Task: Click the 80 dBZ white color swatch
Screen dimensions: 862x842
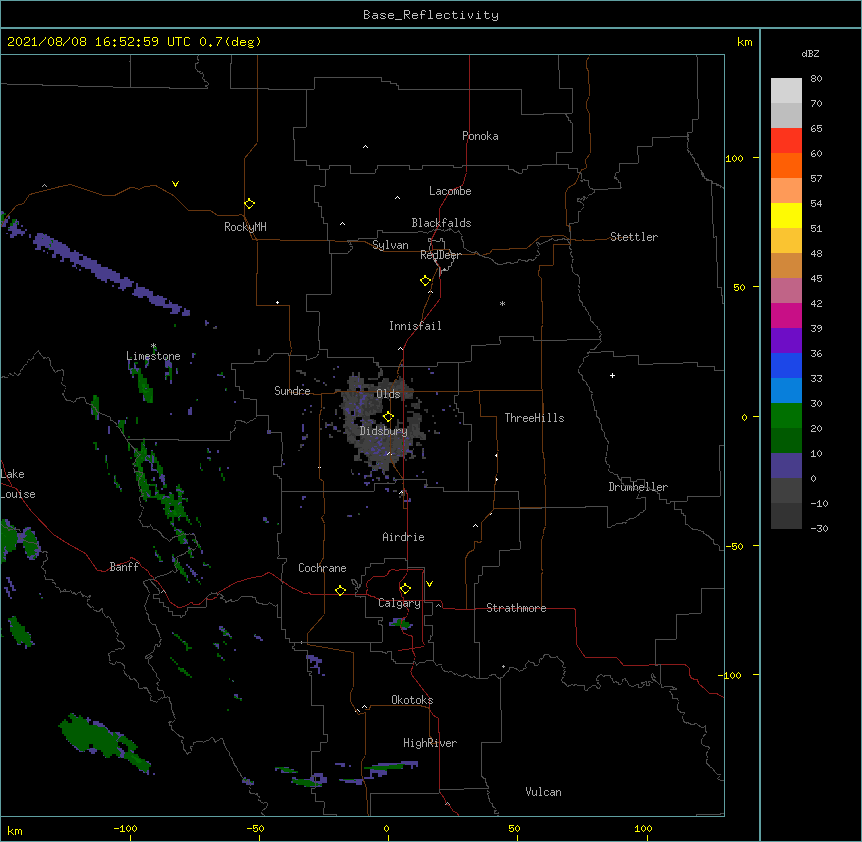Action: point(786,91)
